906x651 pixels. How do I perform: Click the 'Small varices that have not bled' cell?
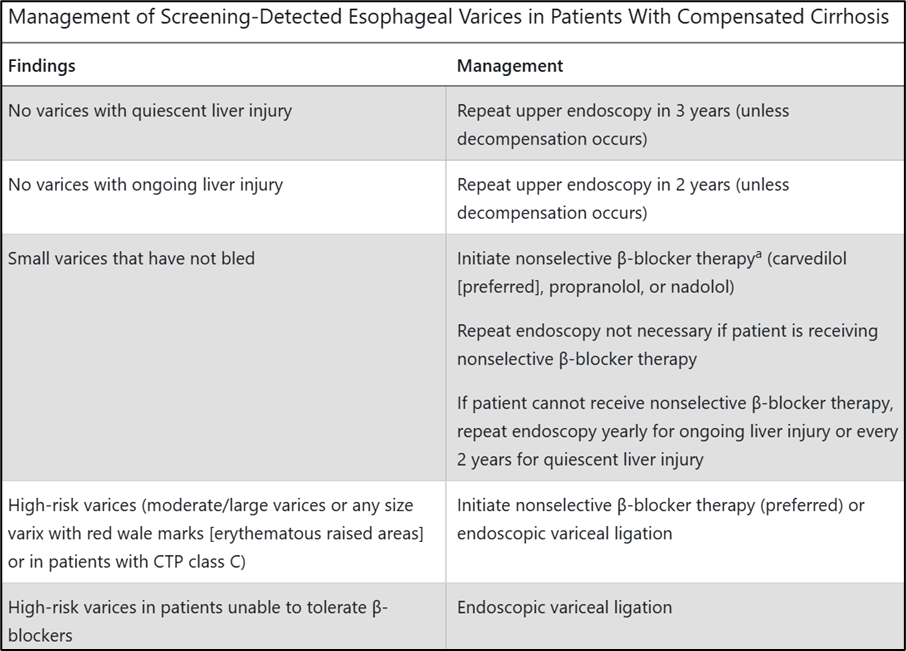pyautogui.click(x=224, y=358)
